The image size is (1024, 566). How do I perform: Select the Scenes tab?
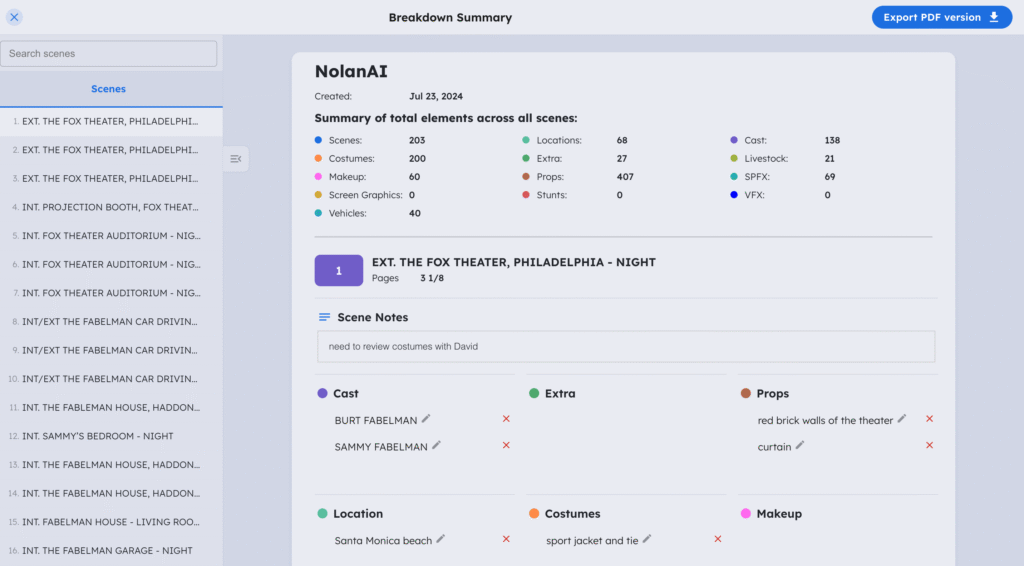coord(109,89)
